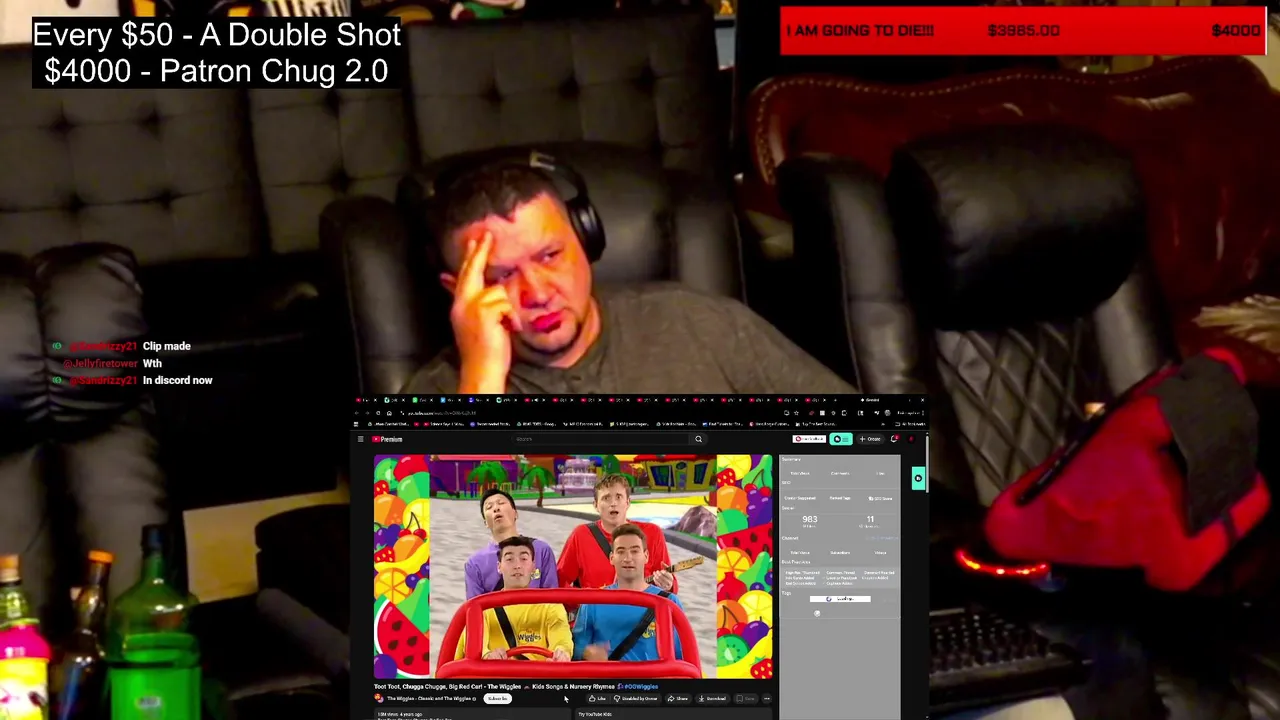This screenshot has width=1280, height=720.
Task: Click the Wiggles music video player
Action: tap(573, 566)
